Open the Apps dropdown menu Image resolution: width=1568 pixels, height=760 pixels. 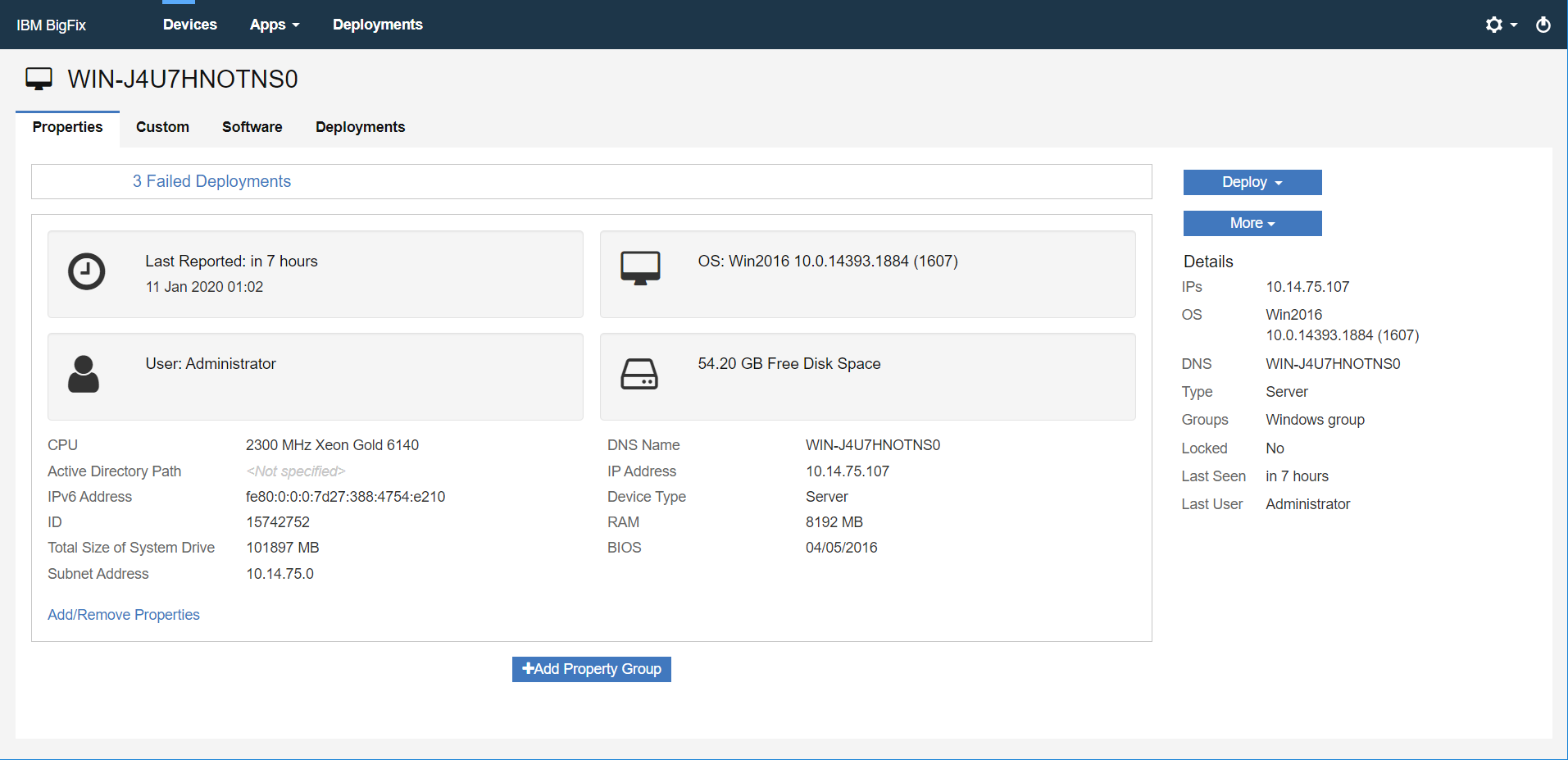pos(275,25)
